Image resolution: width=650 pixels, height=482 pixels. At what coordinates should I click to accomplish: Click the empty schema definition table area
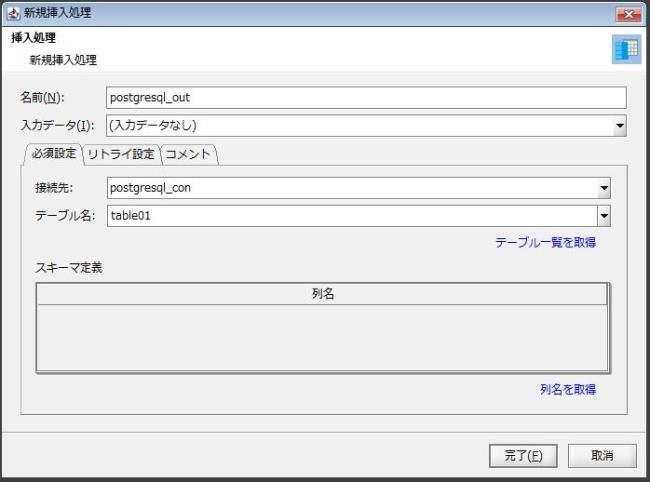[x=321, y=337]
